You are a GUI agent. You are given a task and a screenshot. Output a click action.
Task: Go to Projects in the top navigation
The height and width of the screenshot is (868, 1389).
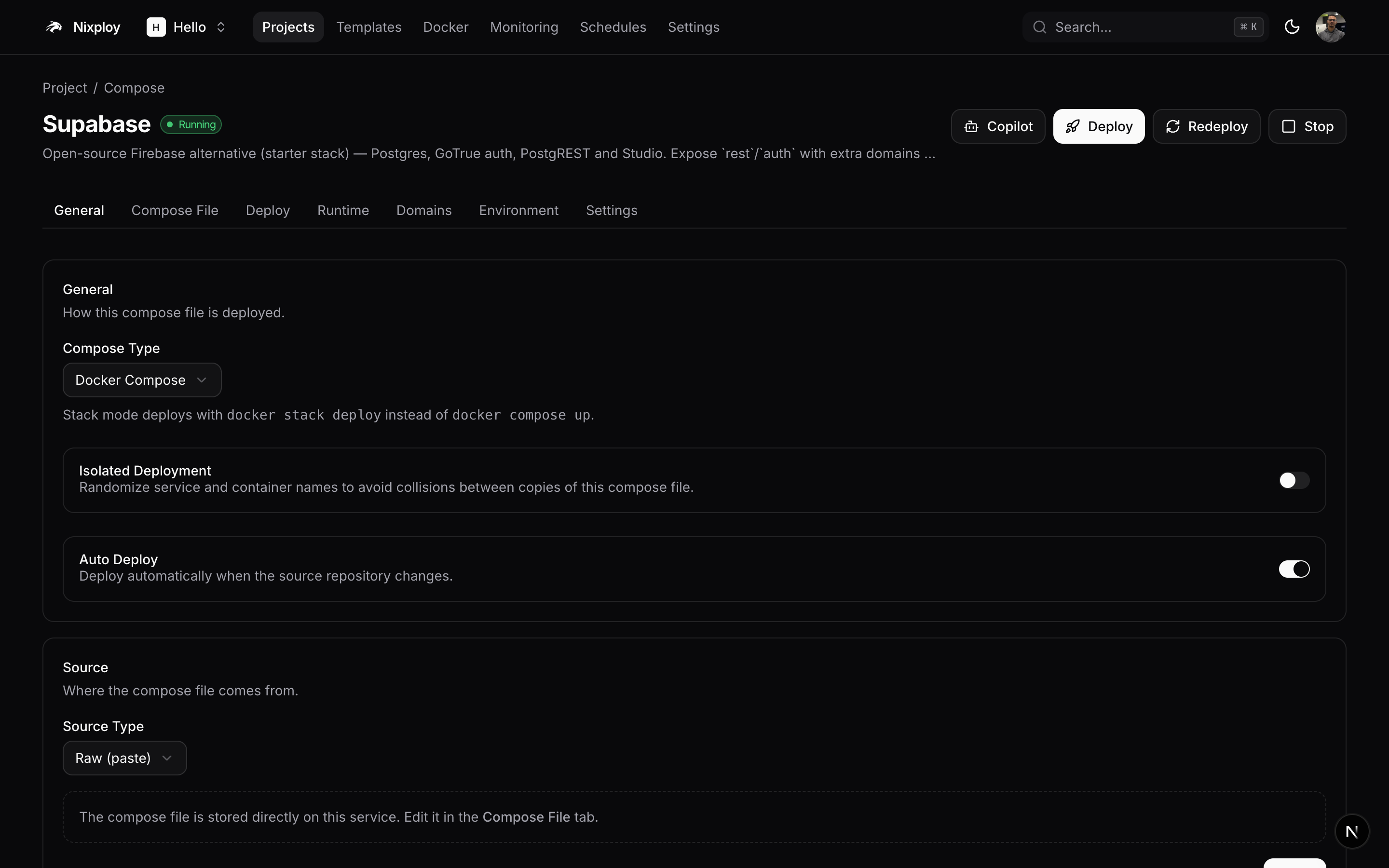point(288,27)
